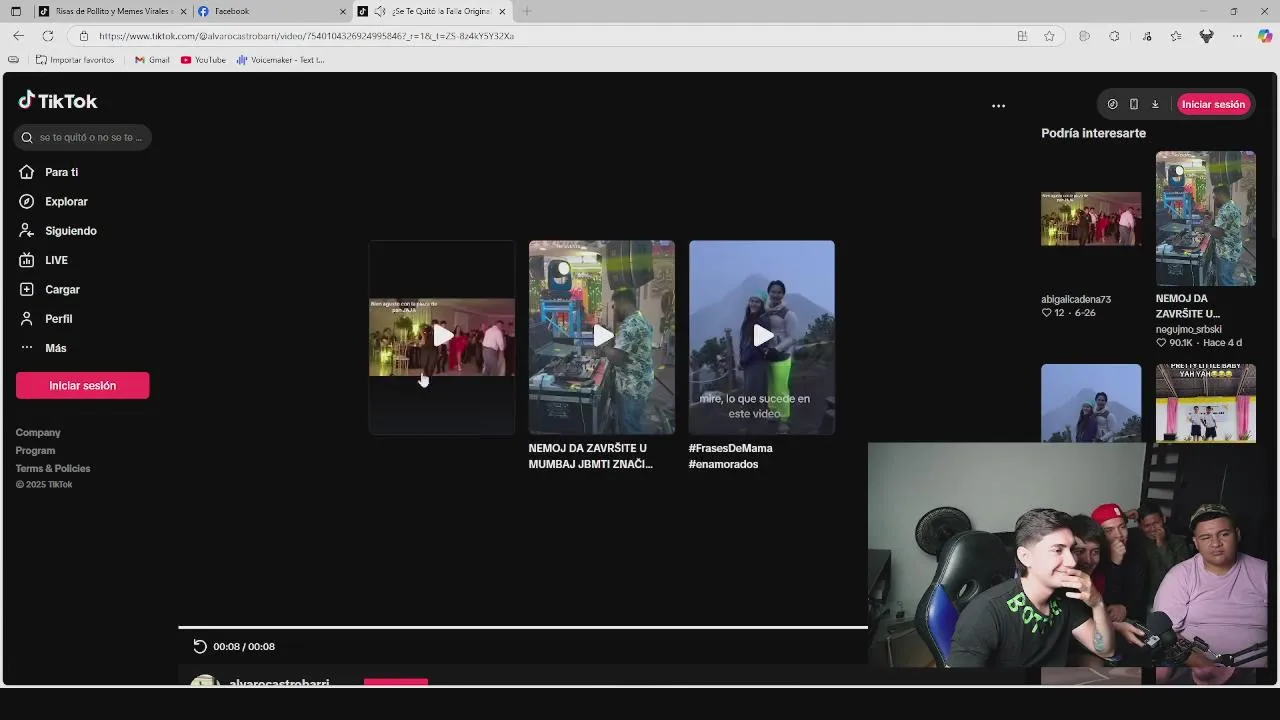
Task: Open the YouTube bookmark
Action: [203, 60]
